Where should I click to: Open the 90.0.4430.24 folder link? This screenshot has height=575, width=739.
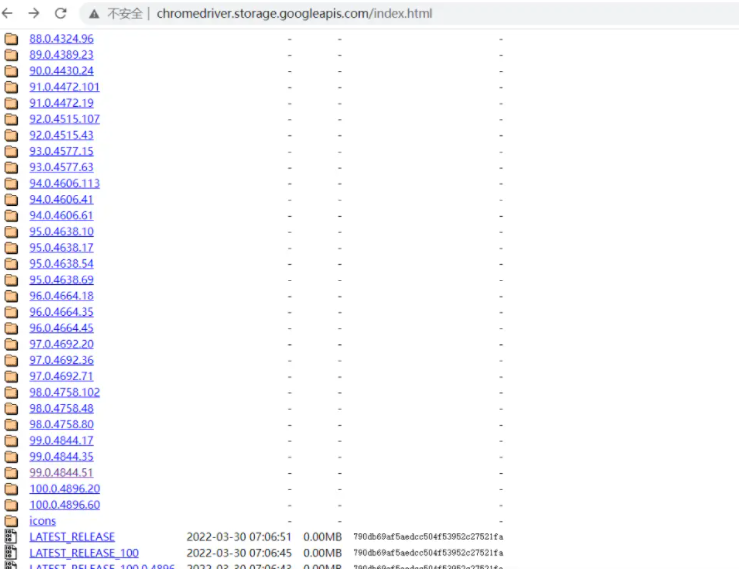[x=61, y=71]
